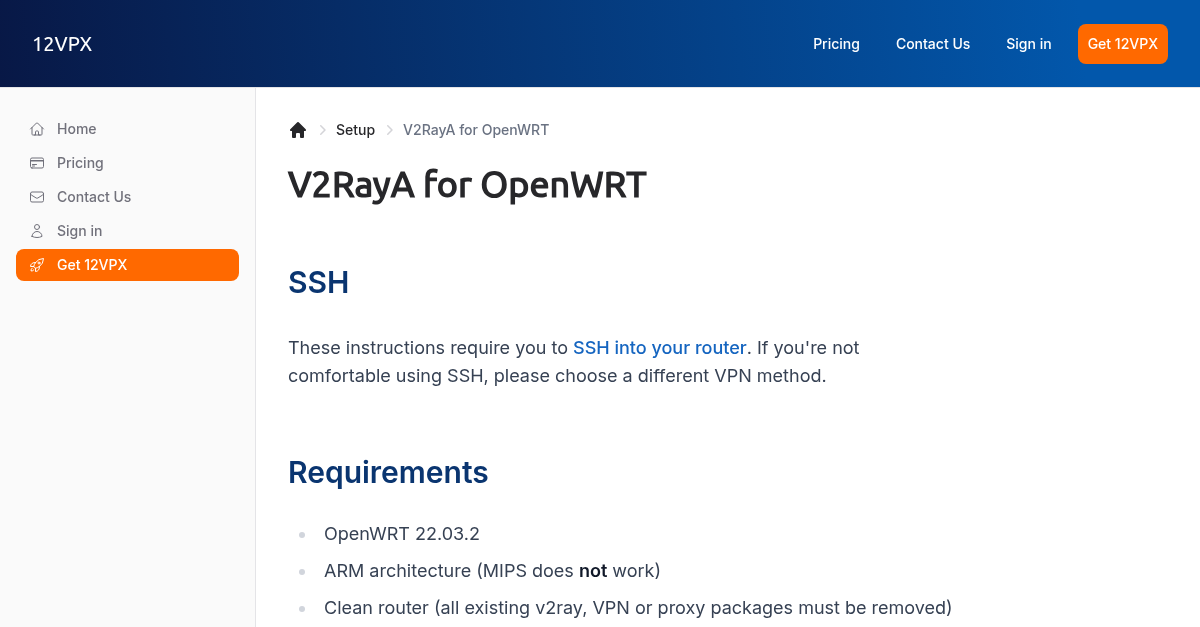Screen dimensions: 1200x627
Task: Open the SSH into your router link
Action: tap(660, 347)
